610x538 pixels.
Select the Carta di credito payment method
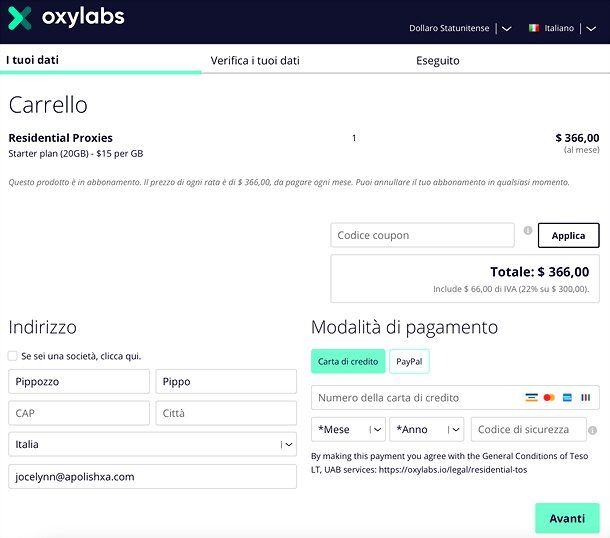(348, 361)
